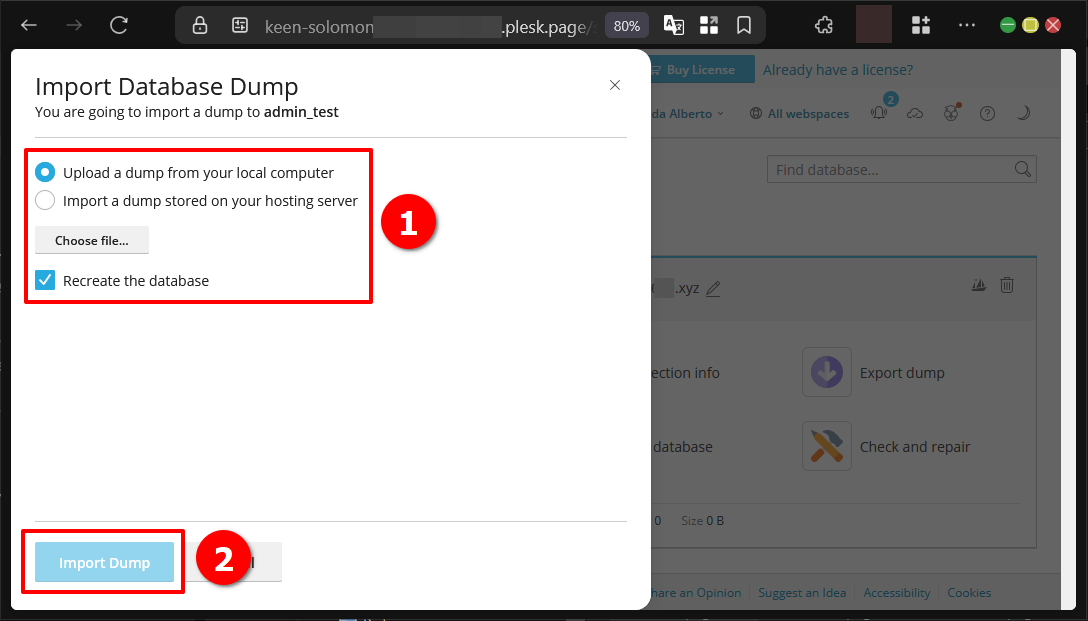Image resolution: width=1088 pixels, height=621 pixels.
Task: Open the All webspaces selector
Action: pyautogui.click(x=800, y=114)
